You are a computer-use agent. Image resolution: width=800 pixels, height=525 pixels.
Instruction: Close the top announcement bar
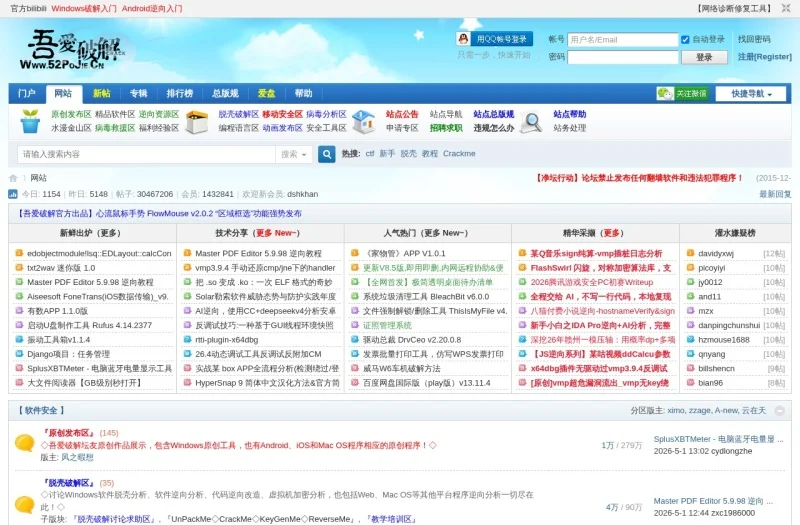[786, 8]
